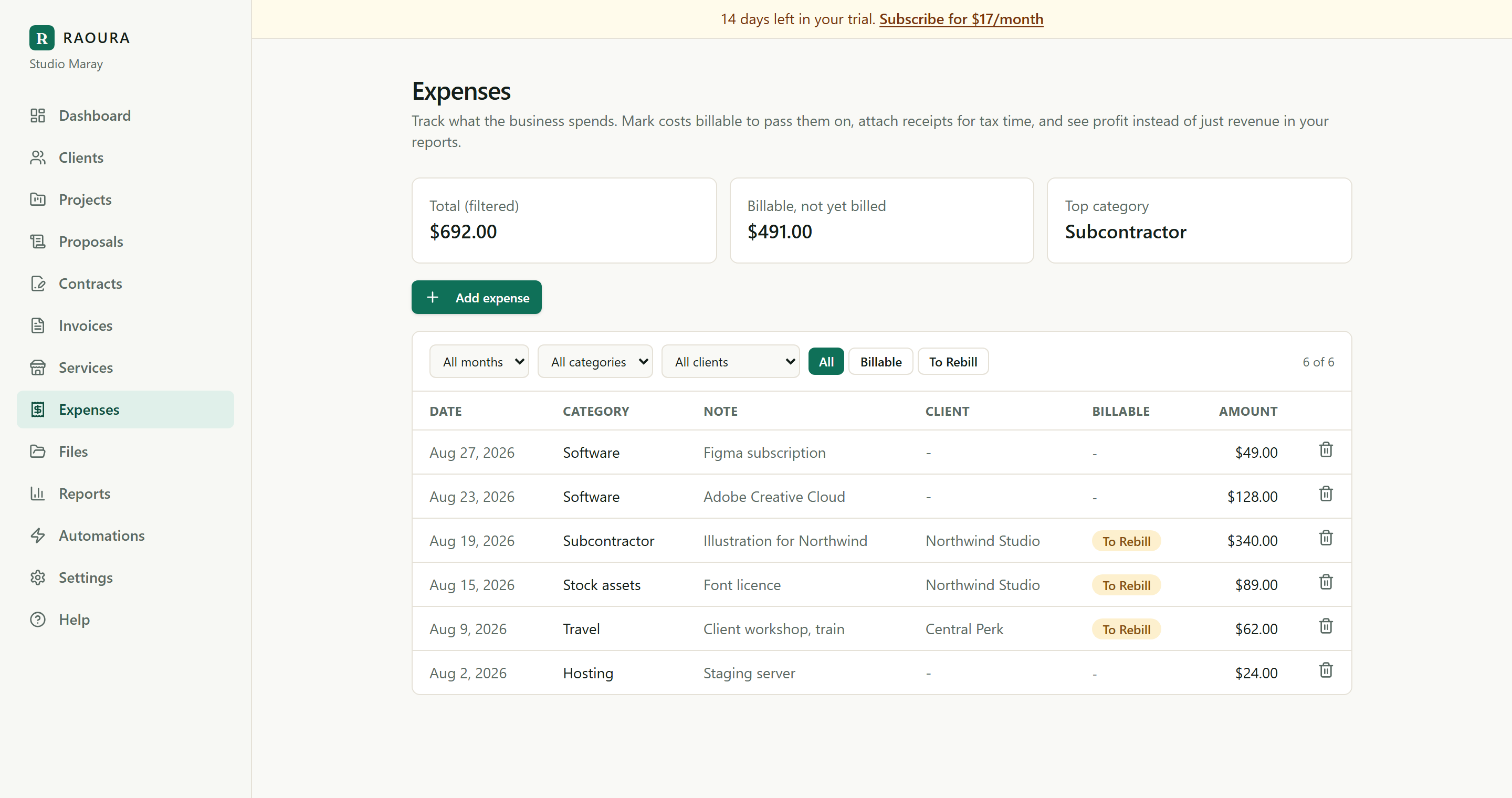Click the Travel category cell
Viewport: 1512px width, 798px height.
(x=581, y=629)
